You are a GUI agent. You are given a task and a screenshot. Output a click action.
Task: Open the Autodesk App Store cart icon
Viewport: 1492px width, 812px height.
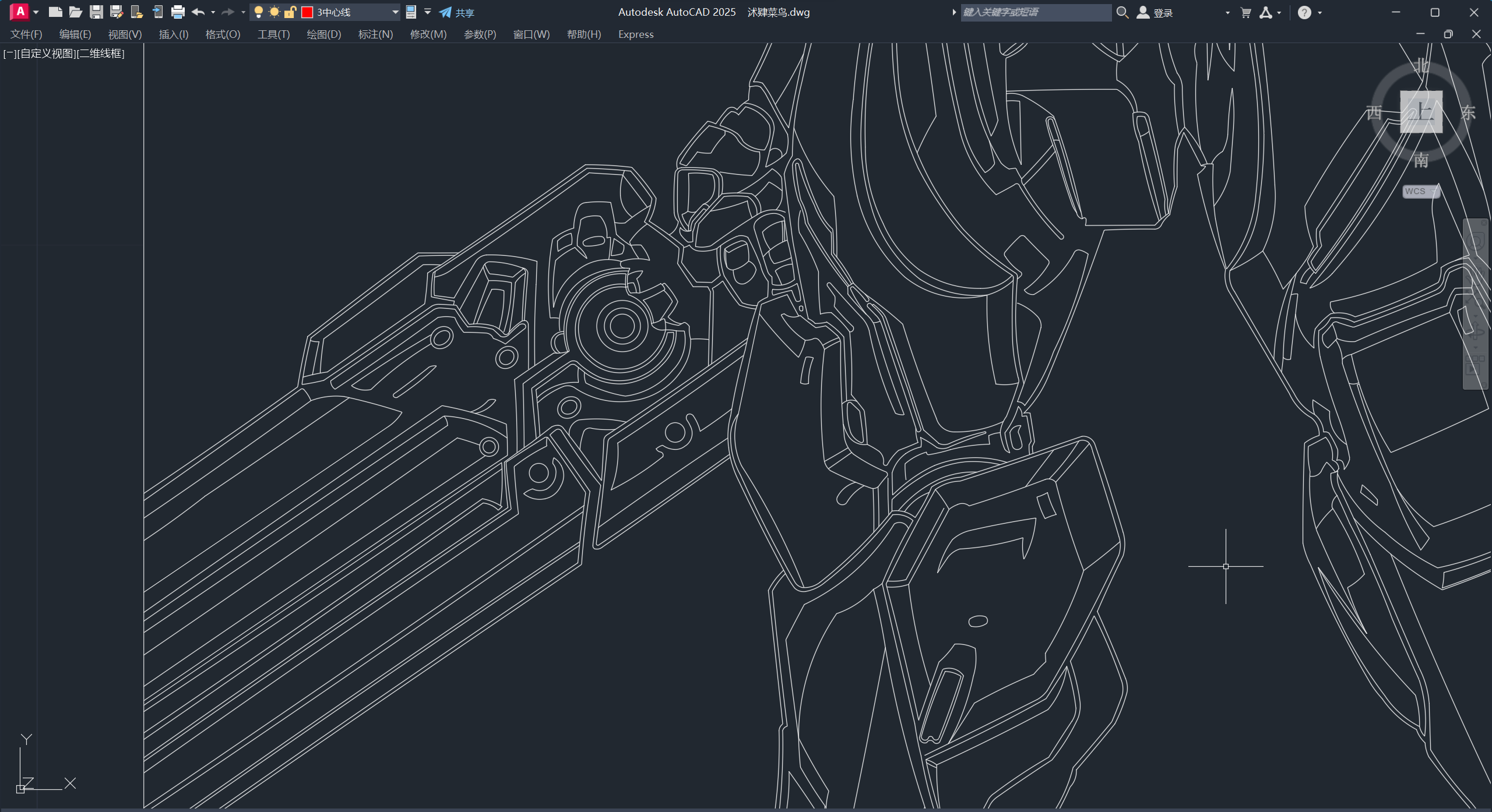pyautogui.click(x=1246, y=12)
